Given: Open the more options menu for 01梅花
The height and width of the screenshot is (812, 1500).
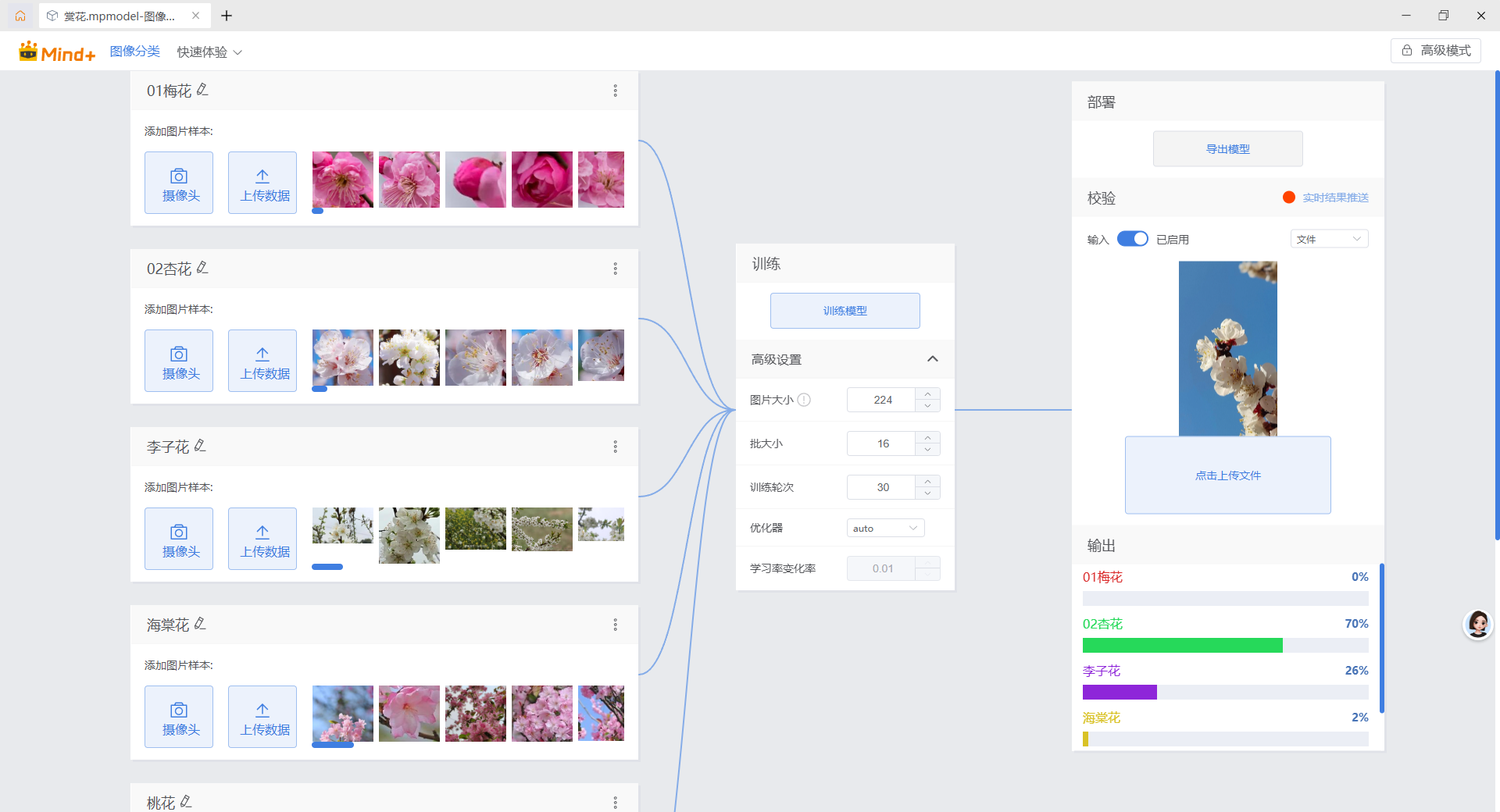Looking at the screenshot, I should (616, 91).
